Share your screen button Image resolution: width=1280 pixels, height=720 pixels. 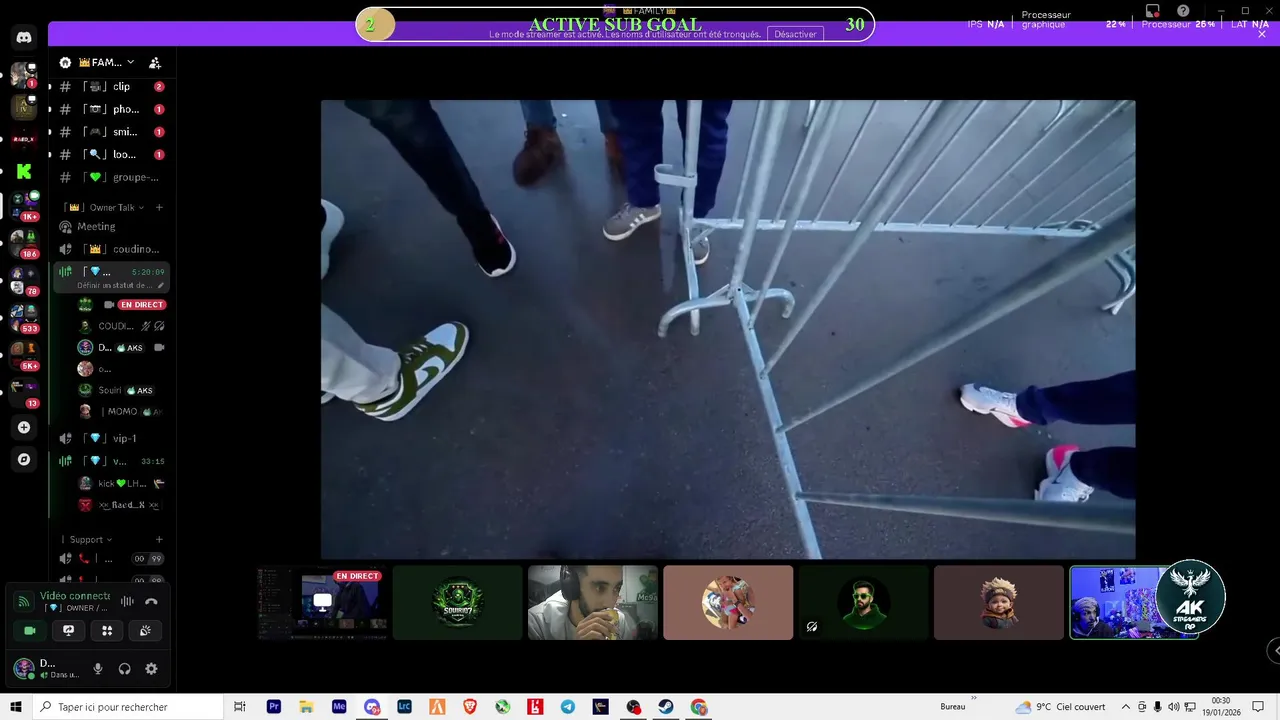[68, 631]
